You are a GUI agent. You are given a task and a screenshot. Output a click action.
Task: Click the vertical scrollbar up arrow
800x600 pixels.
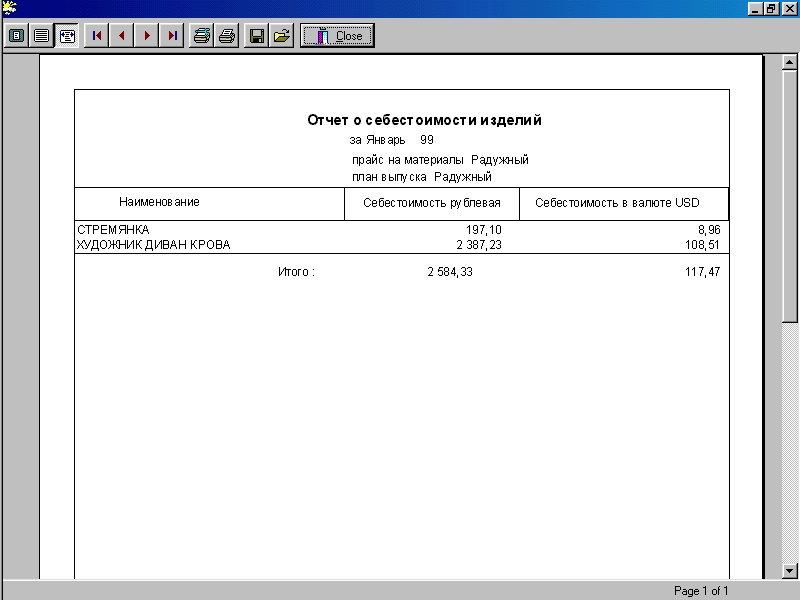[x=789, y=62]
